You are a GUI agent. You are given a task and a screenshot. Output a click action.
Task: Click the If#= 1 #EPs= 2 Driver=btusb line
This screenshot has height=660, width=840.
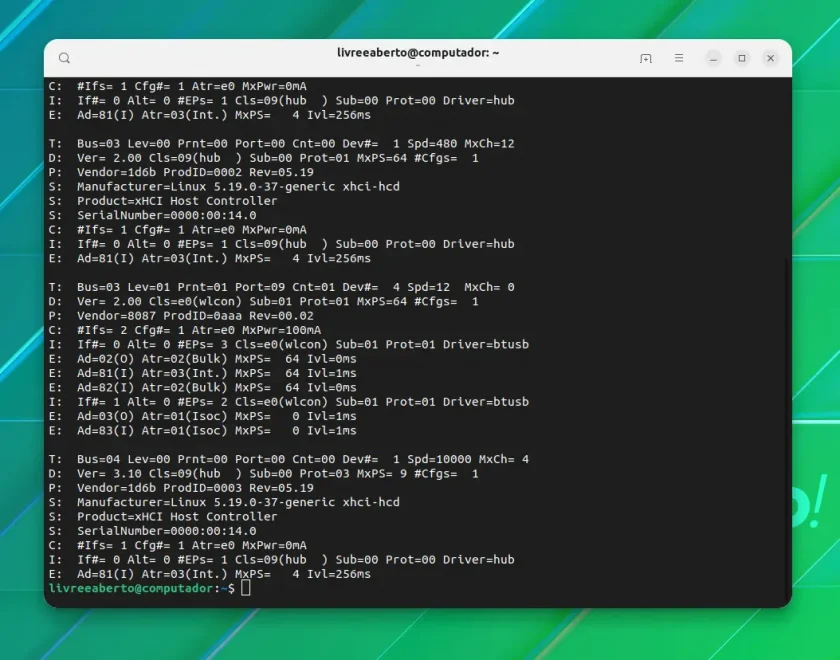click(288, 402)
